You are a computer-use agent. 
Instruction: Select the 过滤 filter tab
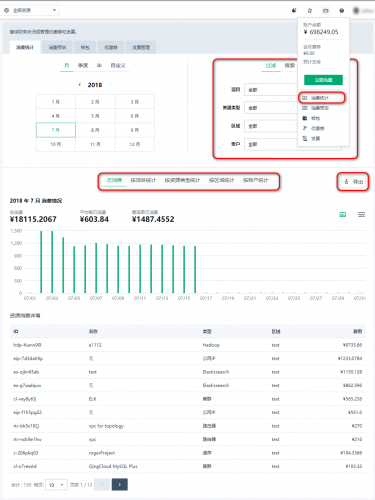[x=271, y=65]
